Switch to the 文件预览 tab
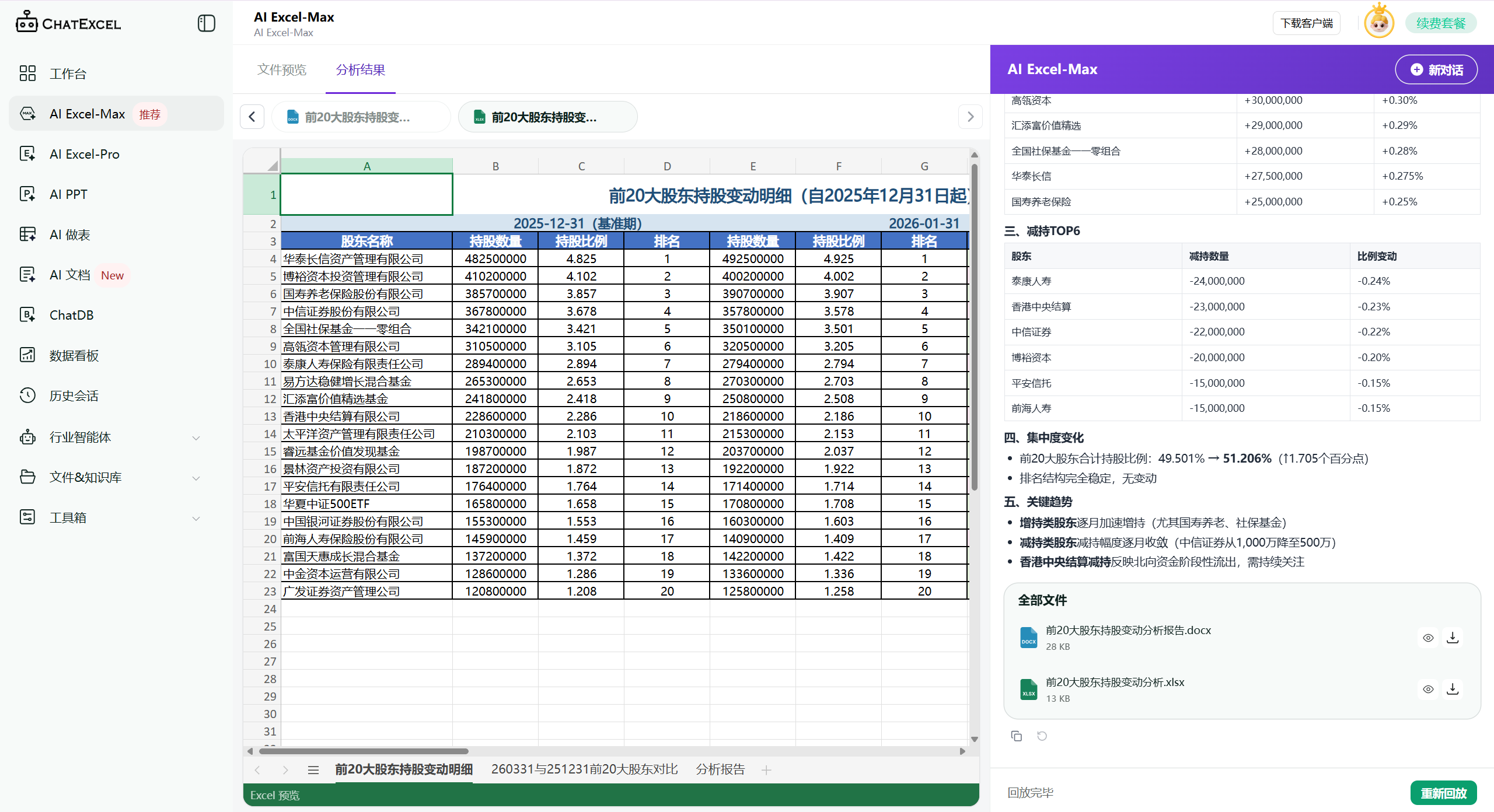 [x=282, y=70]
